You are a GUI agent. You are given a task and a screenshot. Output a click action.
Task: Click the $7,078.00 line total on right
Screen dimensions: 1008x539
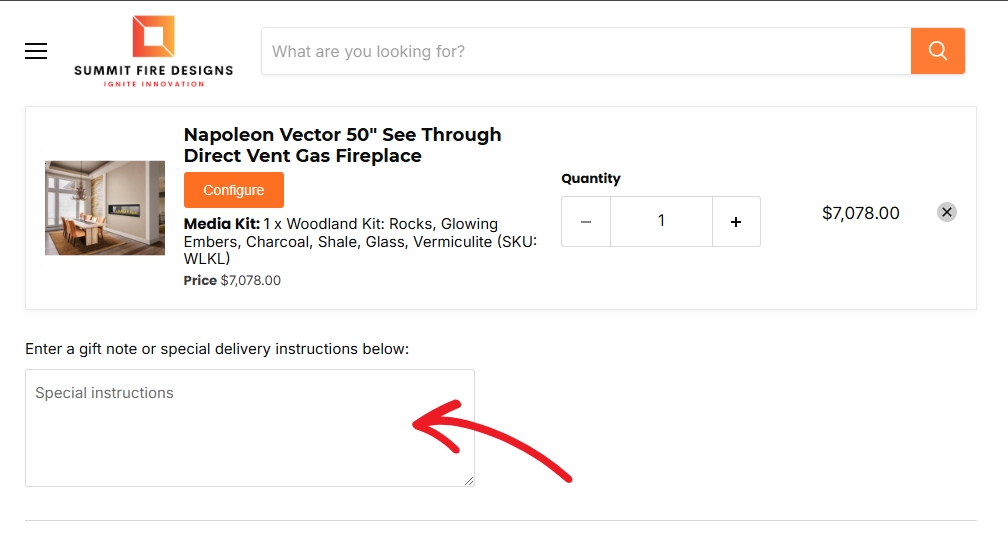pyautogui.click(x=861, y=213)
